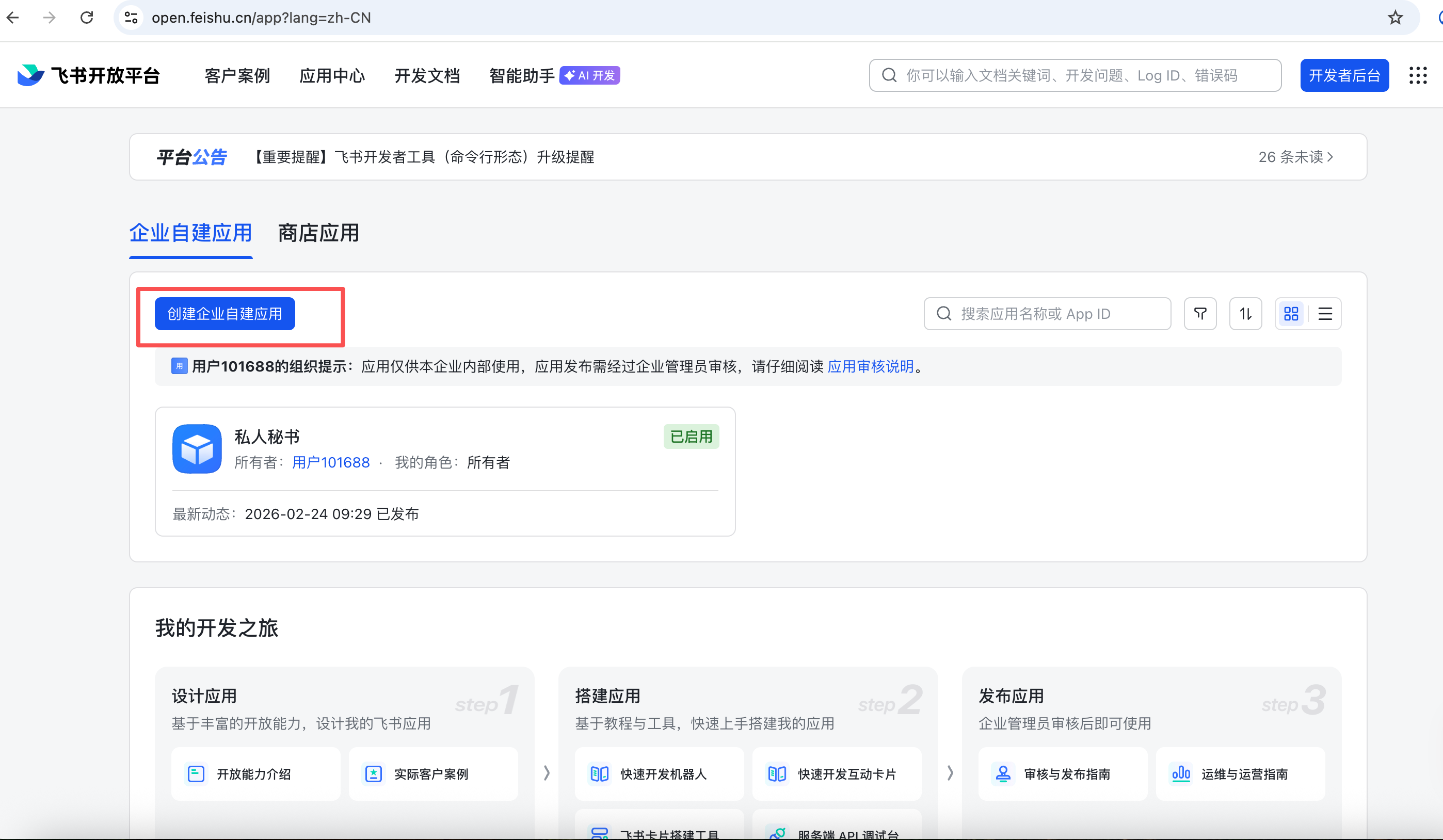Open 开发文档 in top navigation
This screenshot has width=1443, height=840.
427,75
